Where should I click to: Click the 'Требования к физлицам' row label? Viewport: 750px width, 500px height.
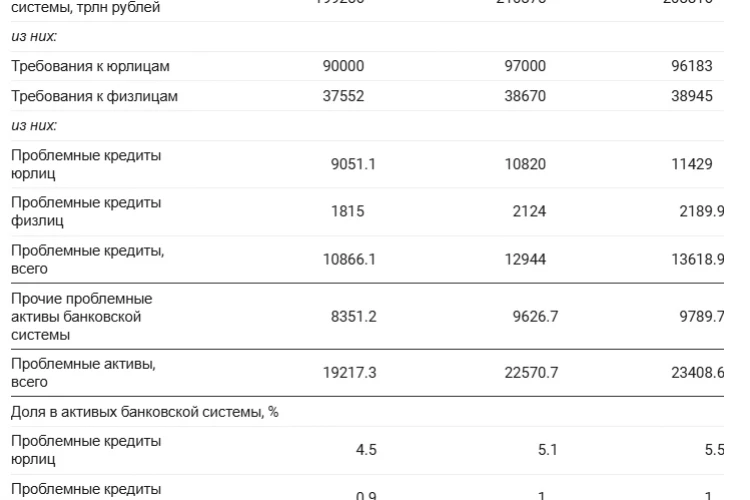(94, 96)
